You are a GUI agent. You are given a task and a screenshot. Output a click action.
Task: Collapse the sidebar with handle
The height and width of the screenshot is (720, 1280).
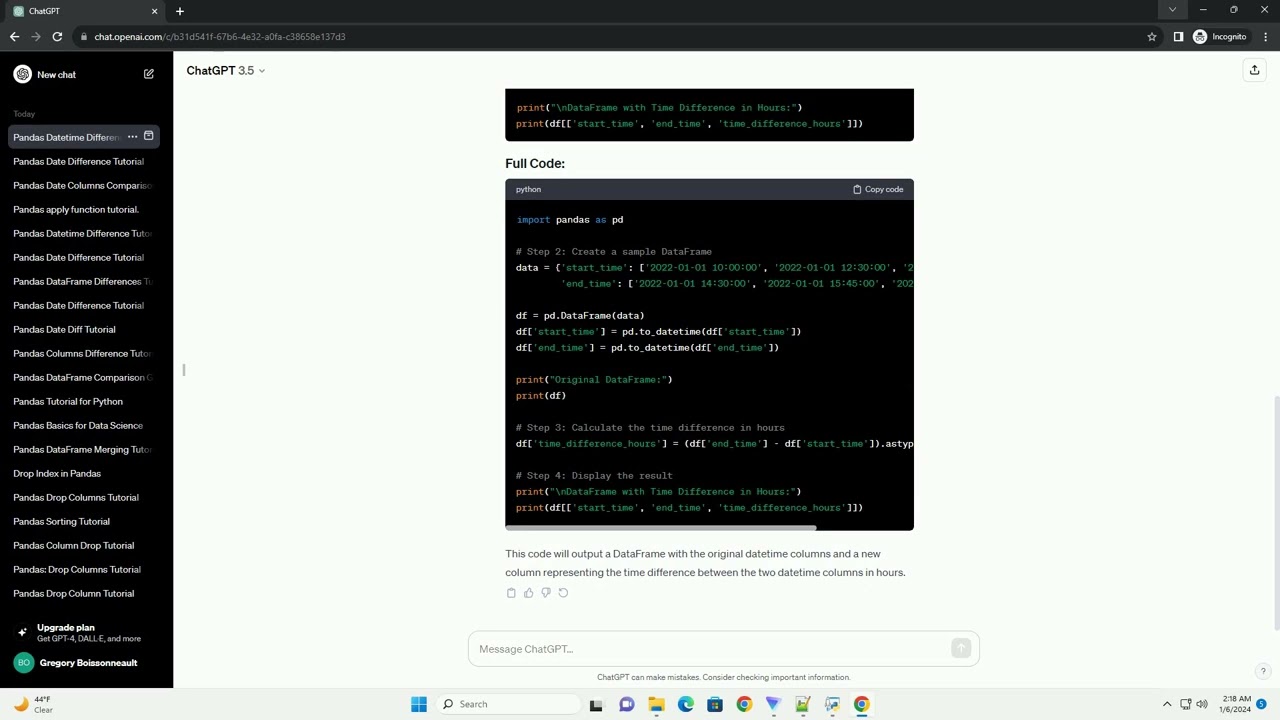pos(184,370)
